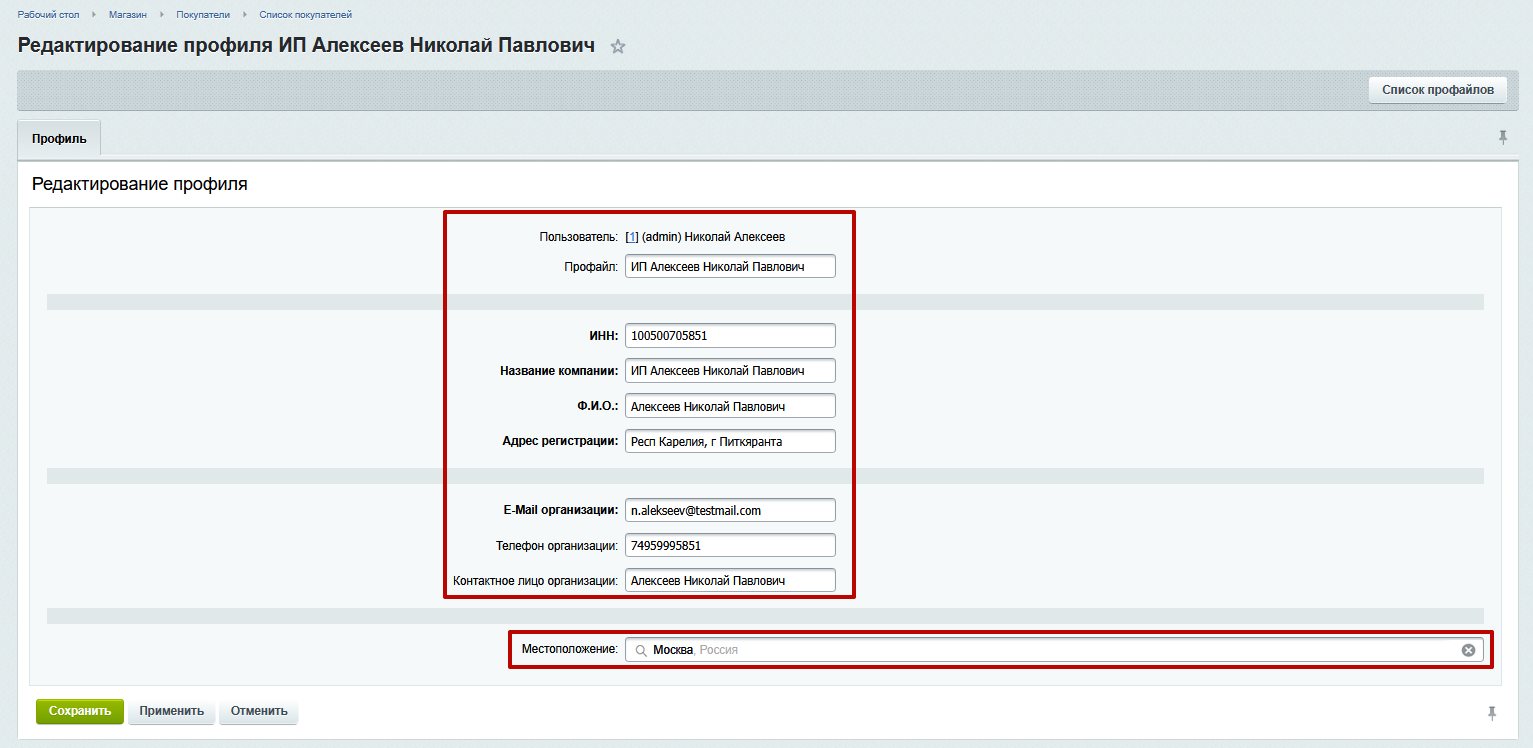Open Рабочий стол breadcrumb link
The image size is (1533, 748).
pos(48,15)
